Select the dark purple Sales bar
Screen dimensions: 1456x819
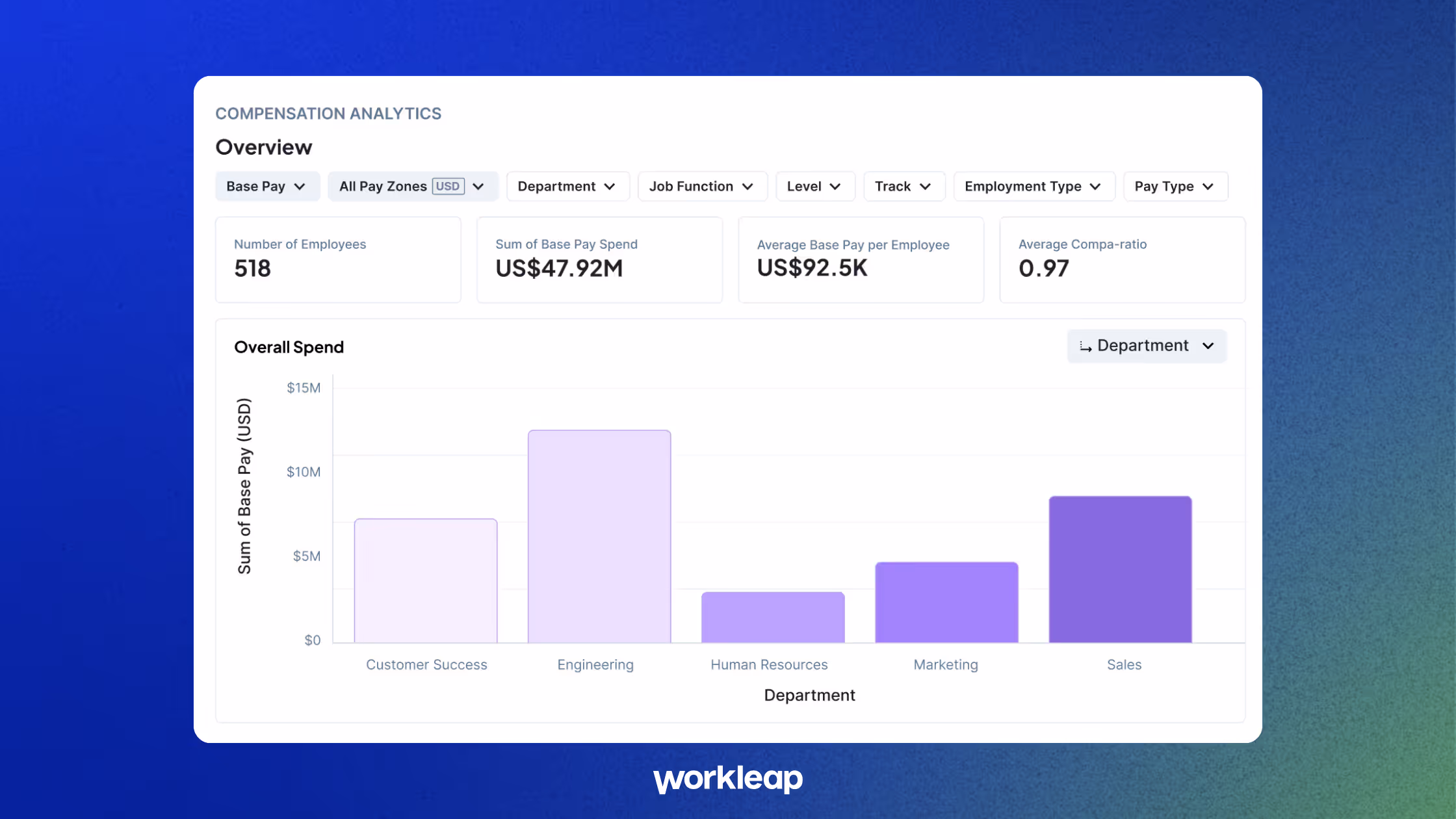pos(1119,569)
